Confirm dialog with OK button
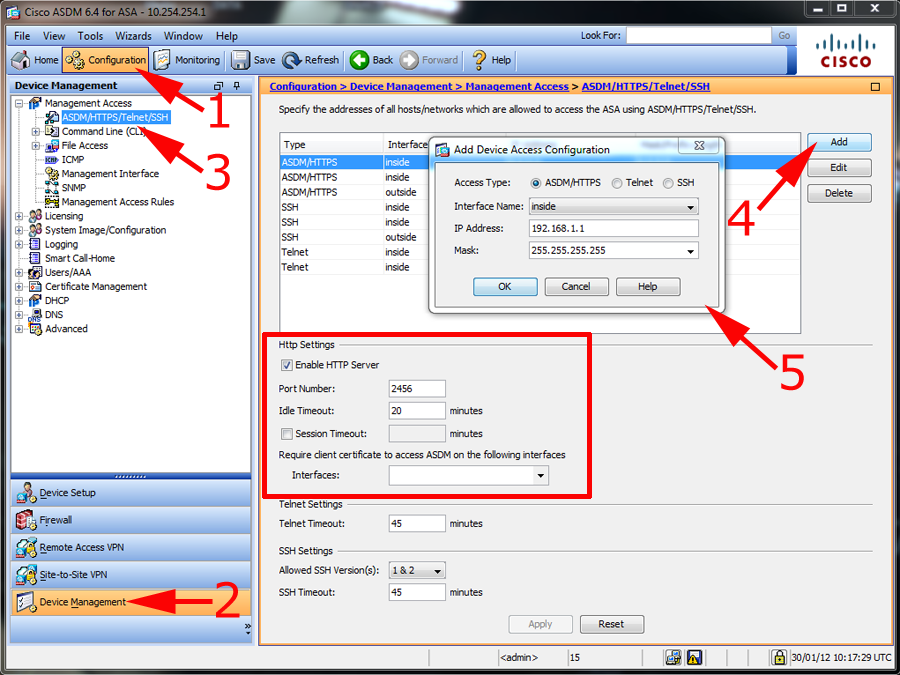Image resolution: width=900 pixels, height=675 pixels. tap(505, 286)
